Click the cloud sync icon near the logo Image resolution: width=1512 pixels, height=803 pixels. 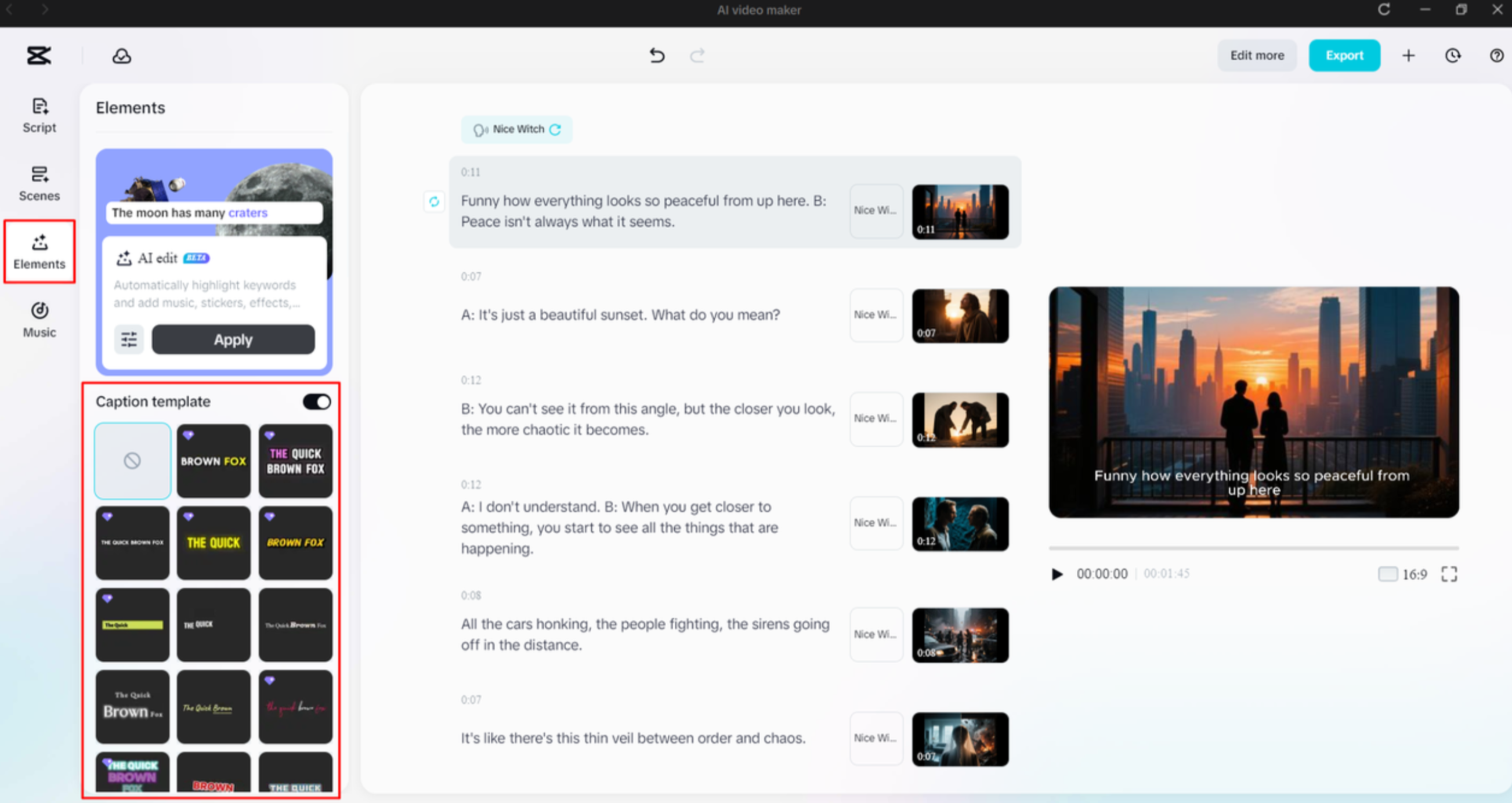[x=120, y=55]
